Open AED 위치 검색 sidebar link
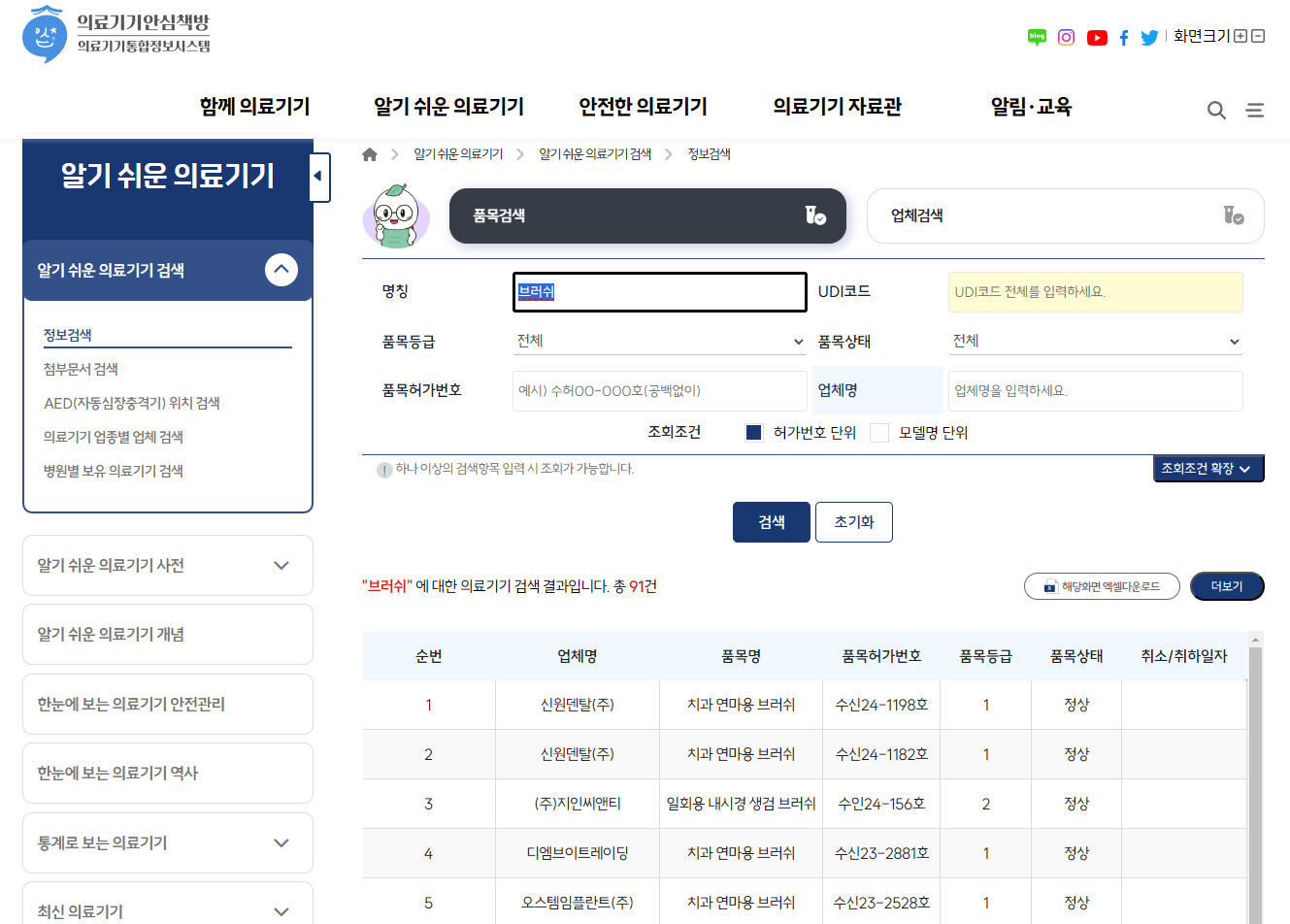Viewport: 1290px width, 924px height. coord(132,403)
